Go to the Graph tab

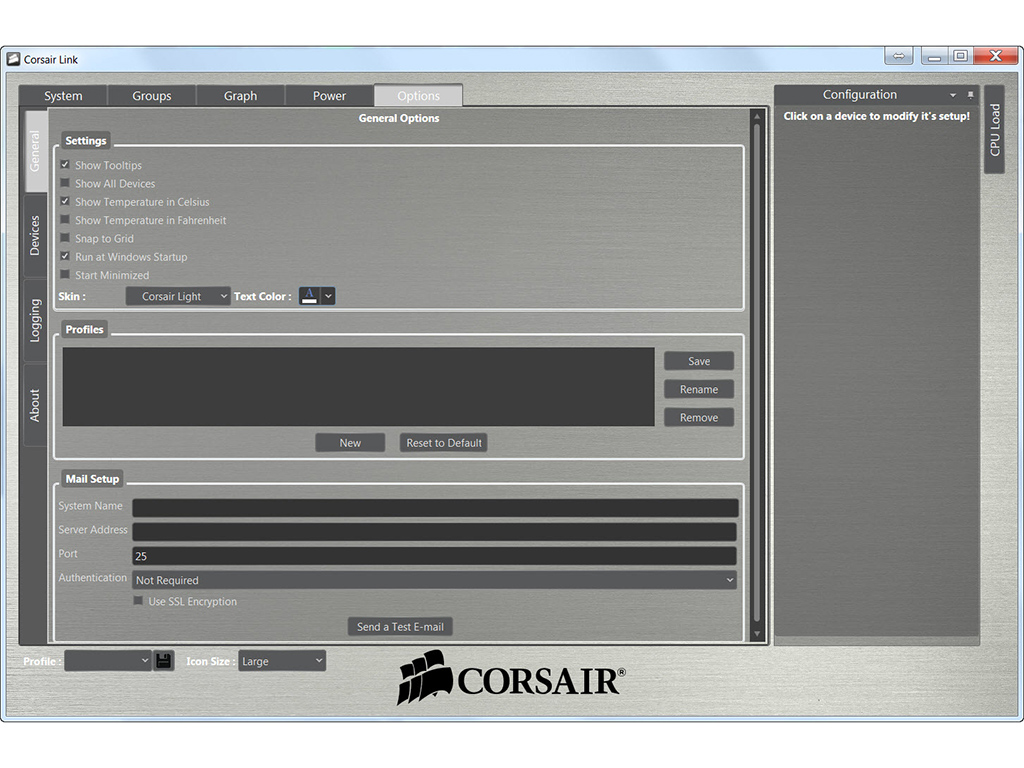[240, 96]
